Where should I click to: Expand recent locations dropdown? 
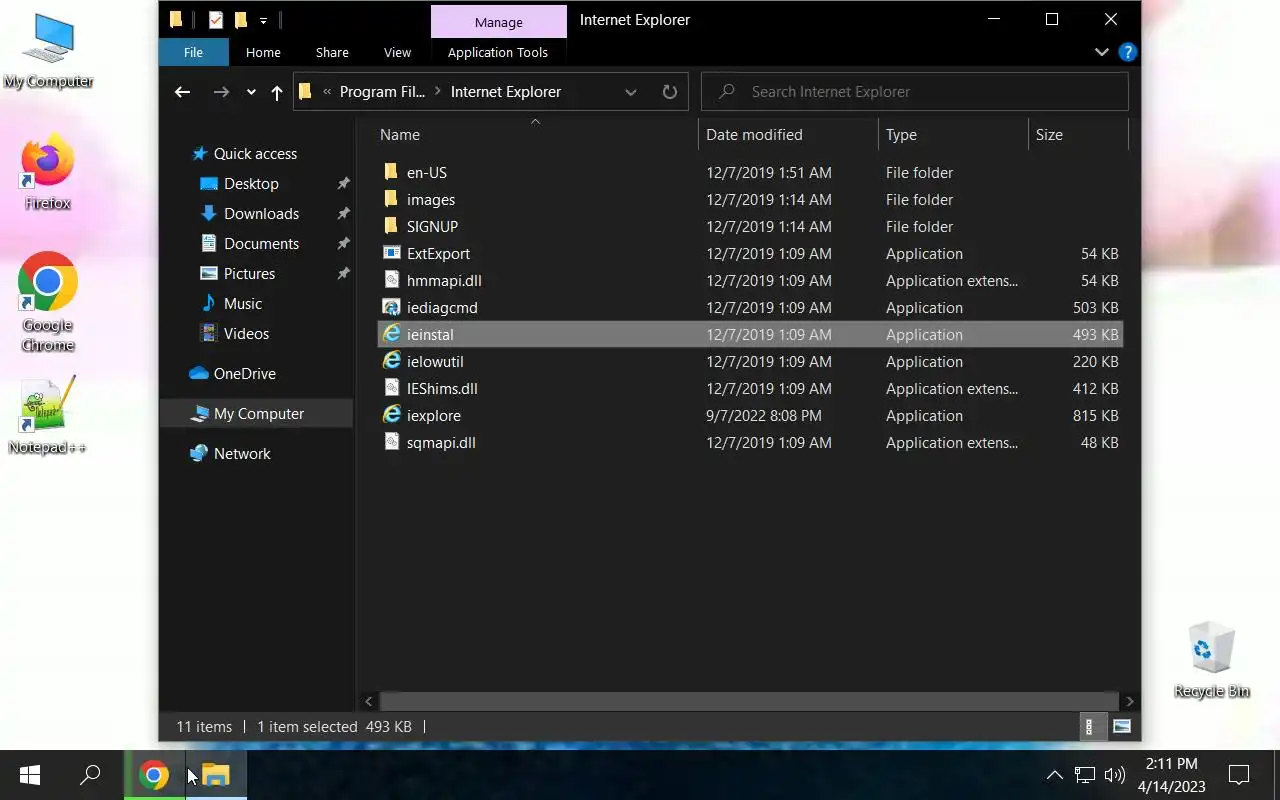(251, 92)
